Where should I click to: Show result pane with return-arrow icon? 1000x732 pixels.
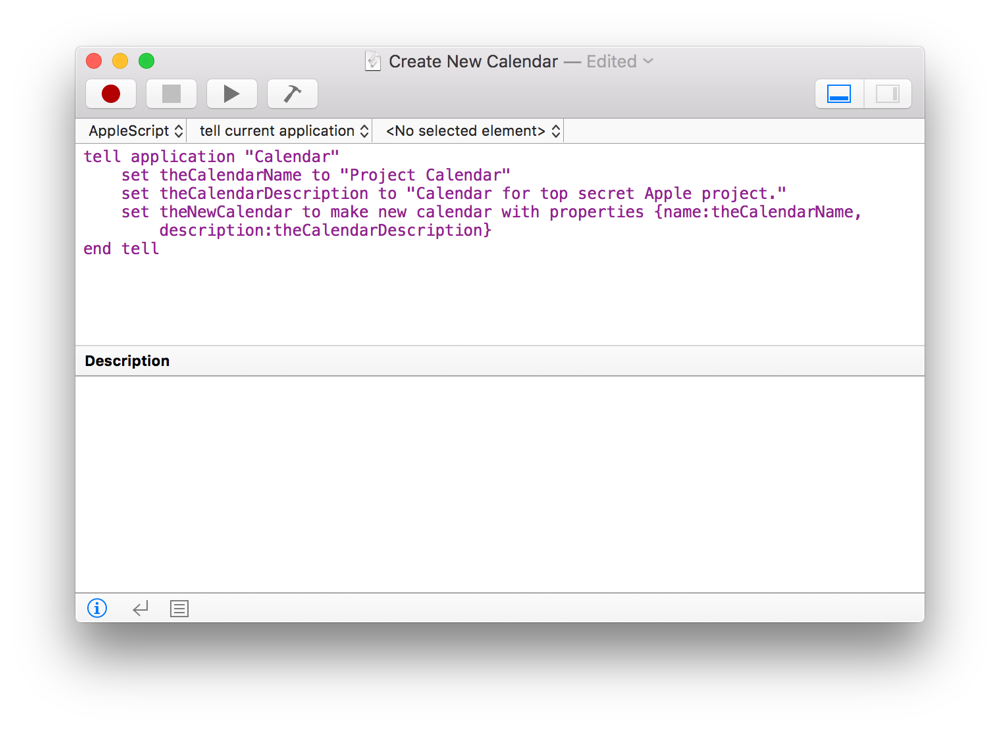[x=140, y=608]
